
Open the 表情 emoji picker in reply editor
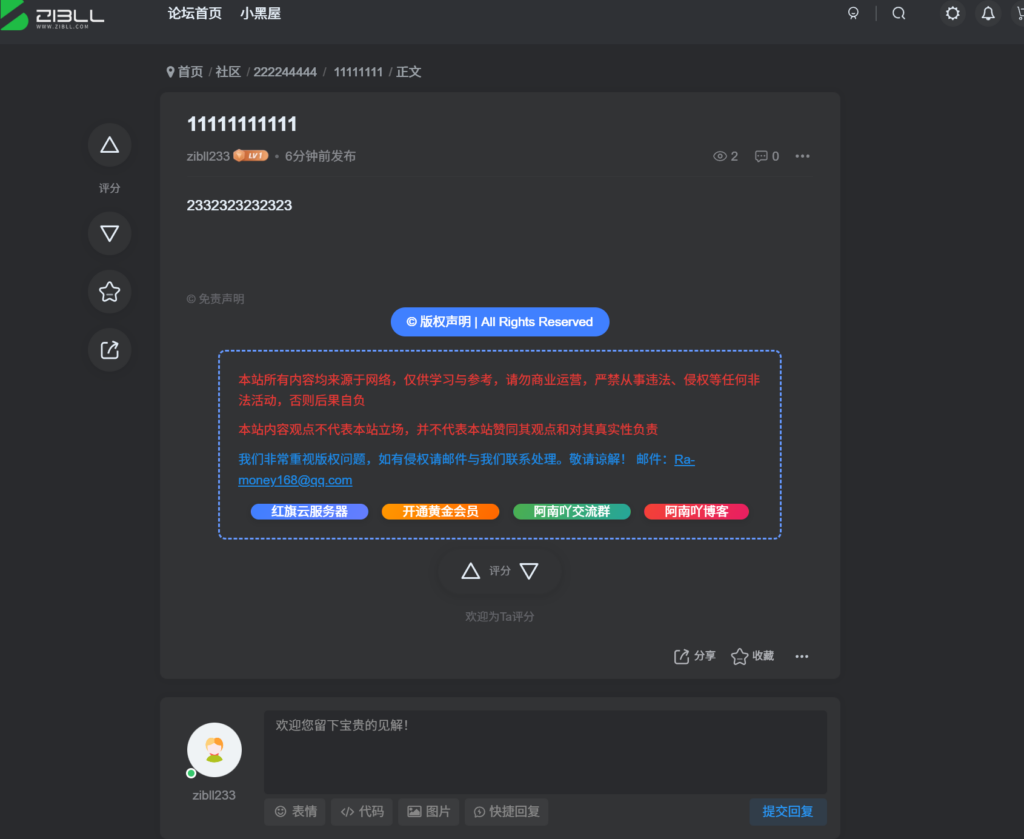pos(294,811)
